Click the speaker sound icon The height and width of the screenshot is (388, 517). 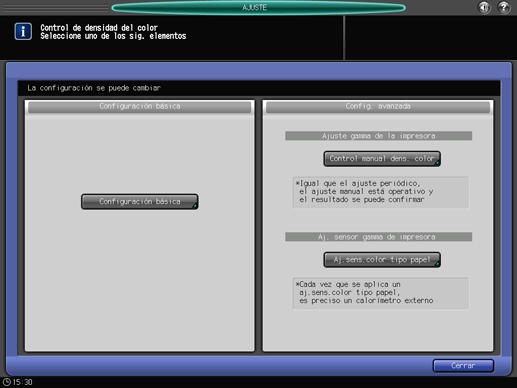pyautogui.click(x=484, y=7)
